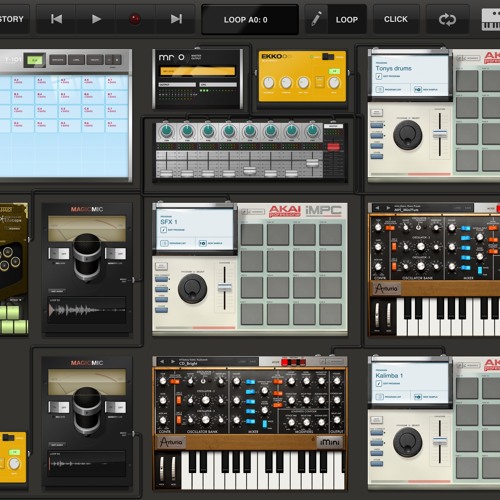Click the first knob on EKKO pedal
This screenshot has width=500, height=500.
[269, 83]
